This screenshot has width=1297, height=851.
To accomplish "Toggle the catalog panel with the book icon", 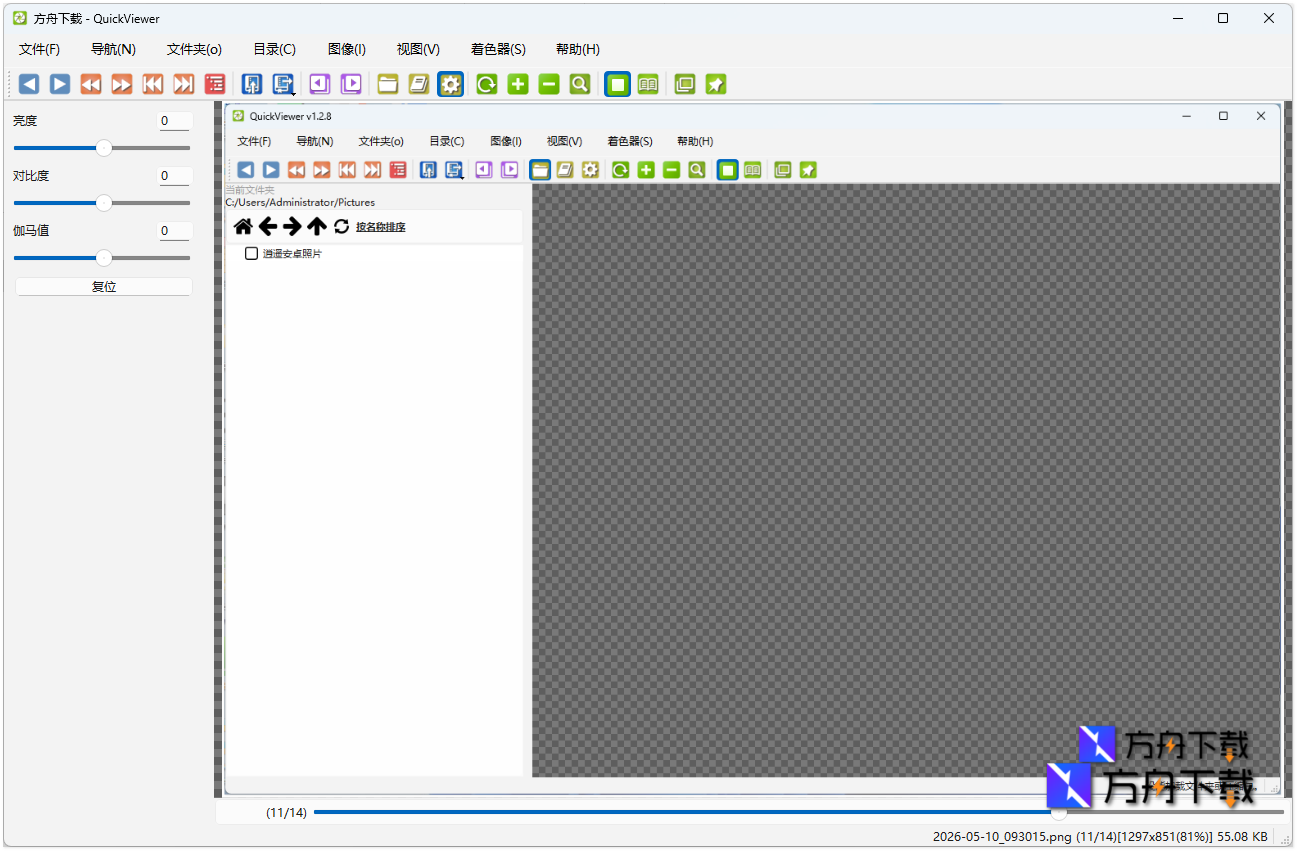I will [x=419, y=84].
